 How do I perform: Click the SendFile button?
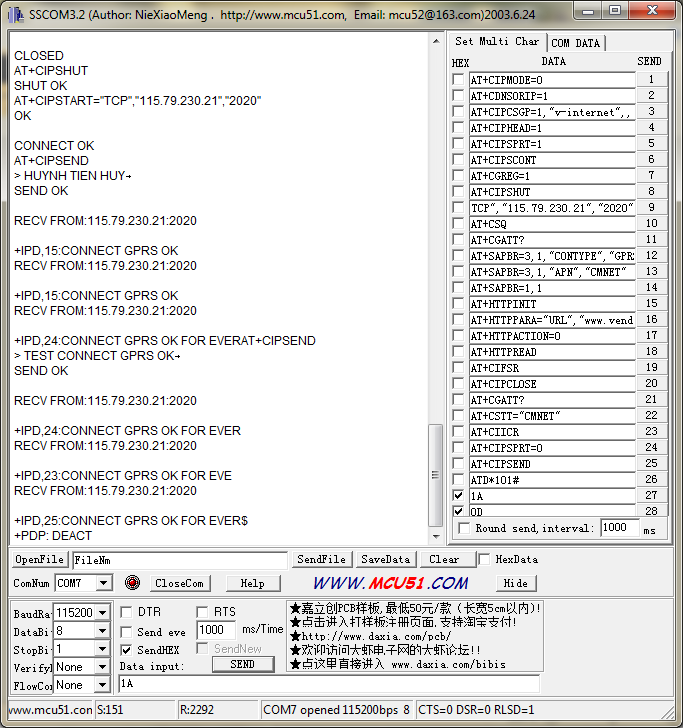[322, 559]
